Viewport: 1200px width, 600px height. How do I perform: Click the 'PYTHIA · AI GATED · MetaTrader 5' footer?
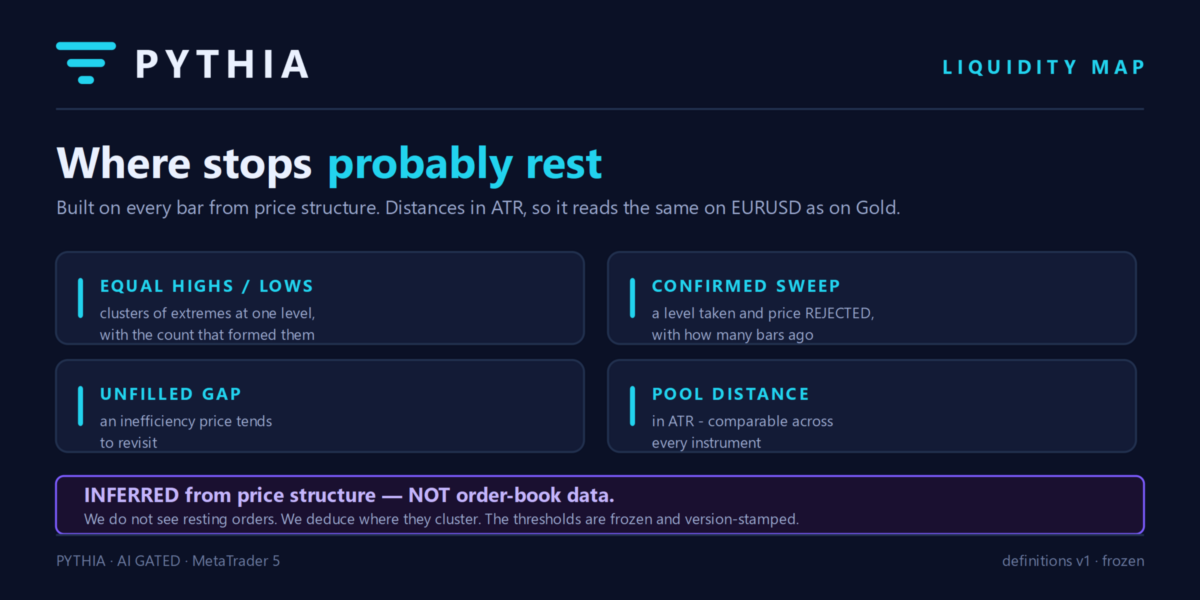click(x=168, y=561)
